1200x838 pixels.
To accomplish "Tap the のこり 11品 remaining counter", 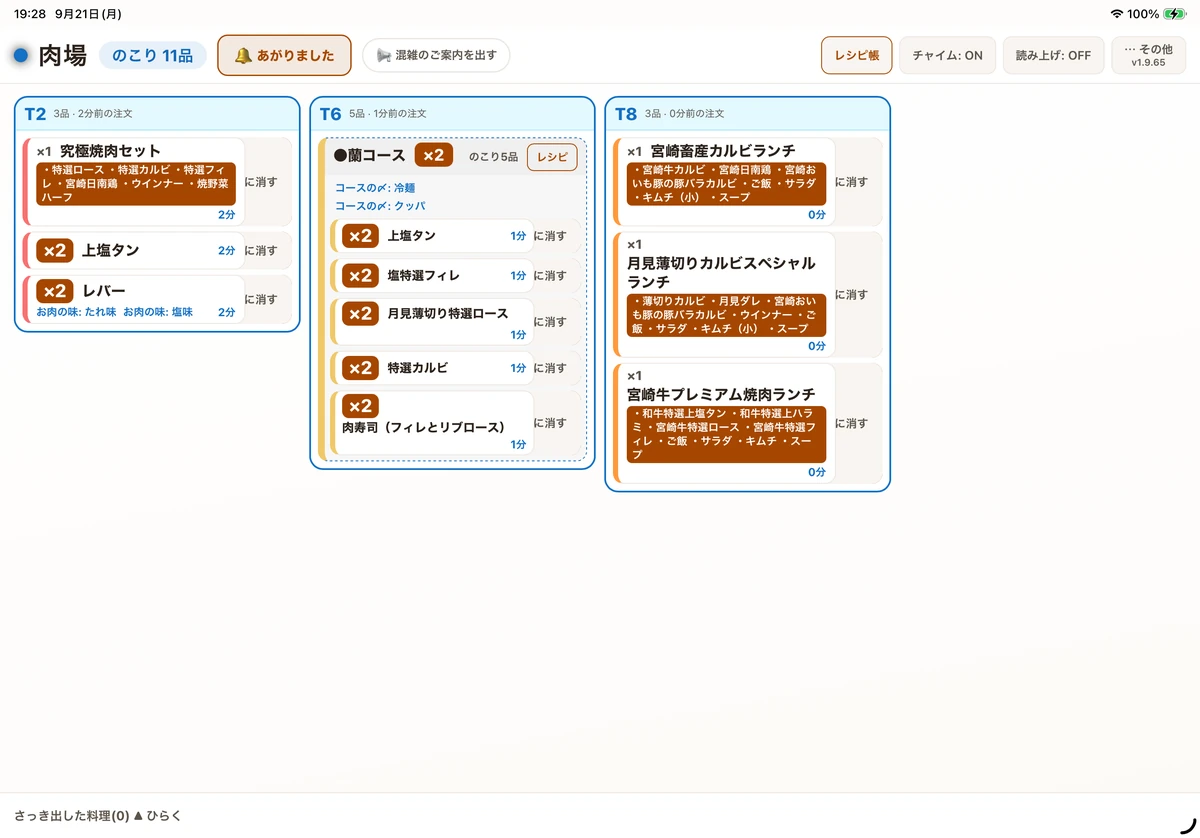I will [152, 56].
